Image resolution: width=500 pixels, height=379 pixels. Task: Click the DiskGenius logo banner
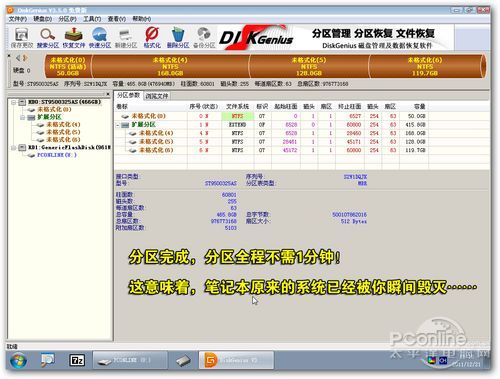[256, 38]
